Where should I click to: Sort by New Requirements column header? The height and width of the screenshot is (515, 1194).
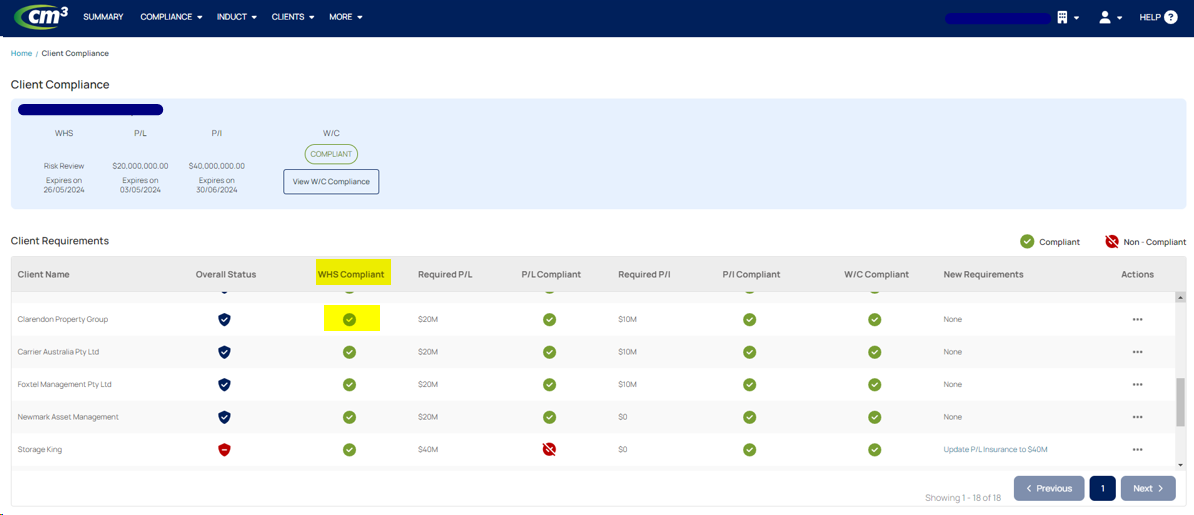[x=983, y=274]
